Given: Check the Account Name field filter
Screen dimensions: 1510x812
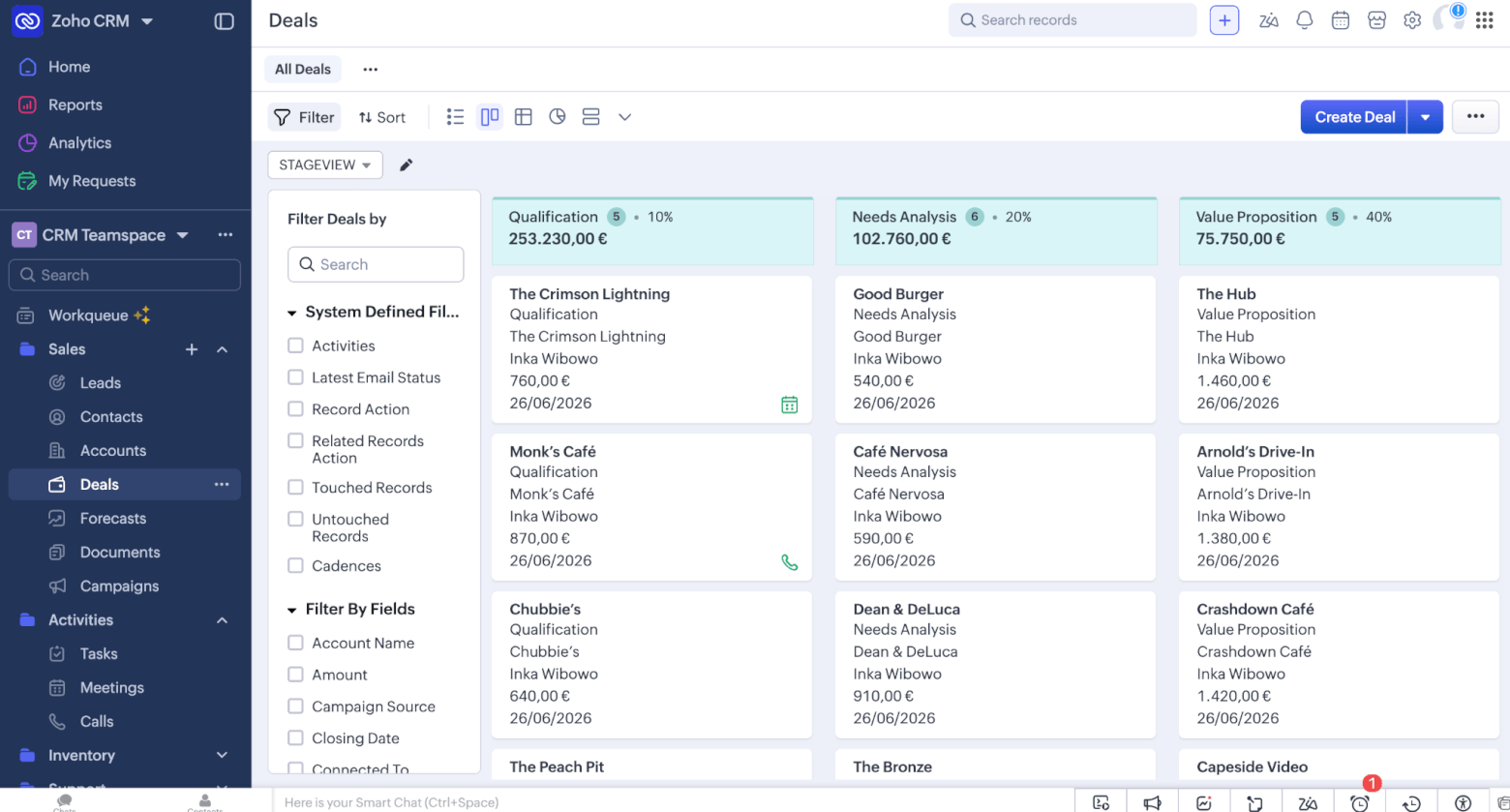Looking at the screenshot, I should (296, 643).
